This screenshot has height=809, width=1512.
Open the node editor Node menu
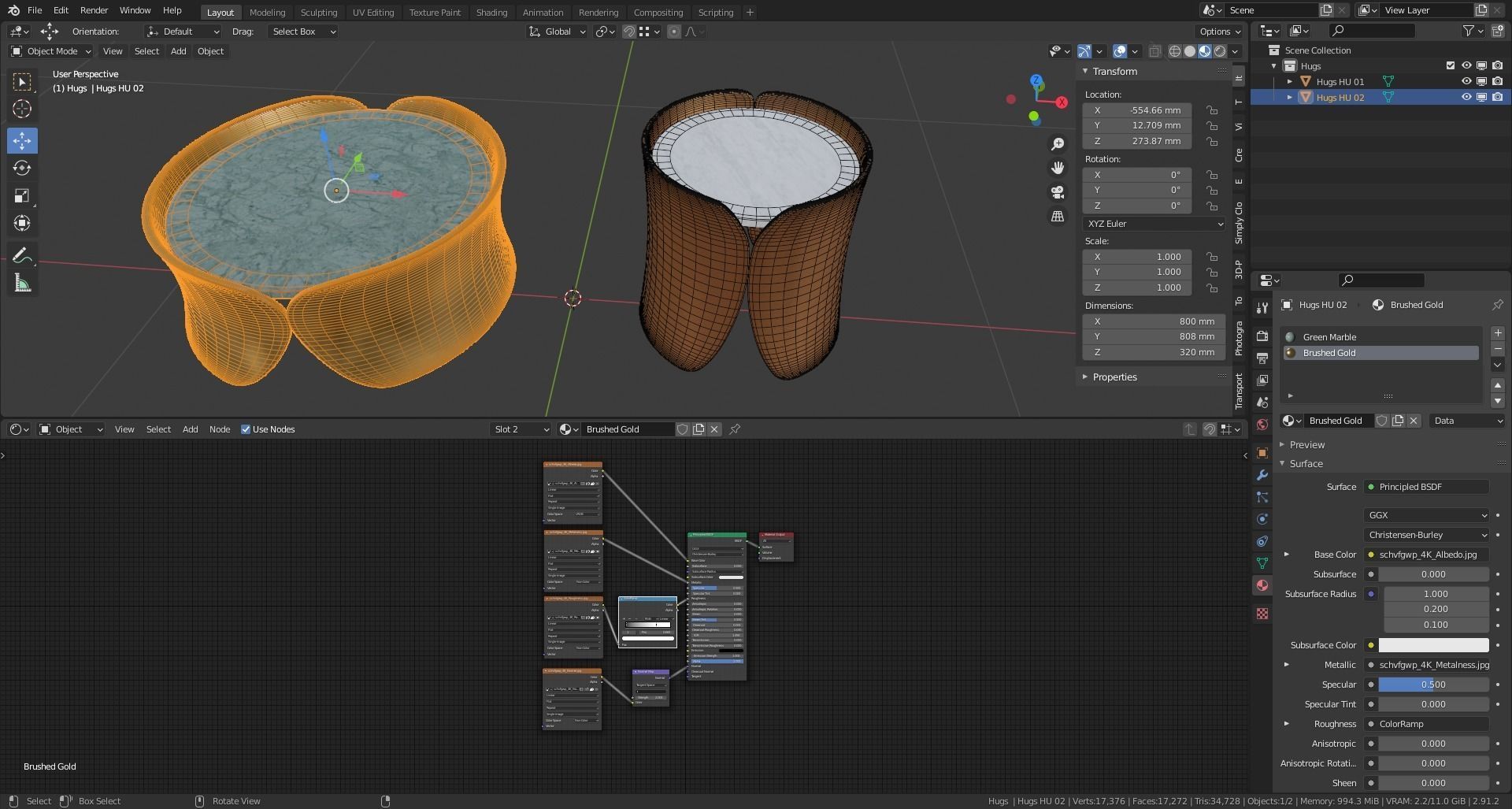tap(220, 429)
